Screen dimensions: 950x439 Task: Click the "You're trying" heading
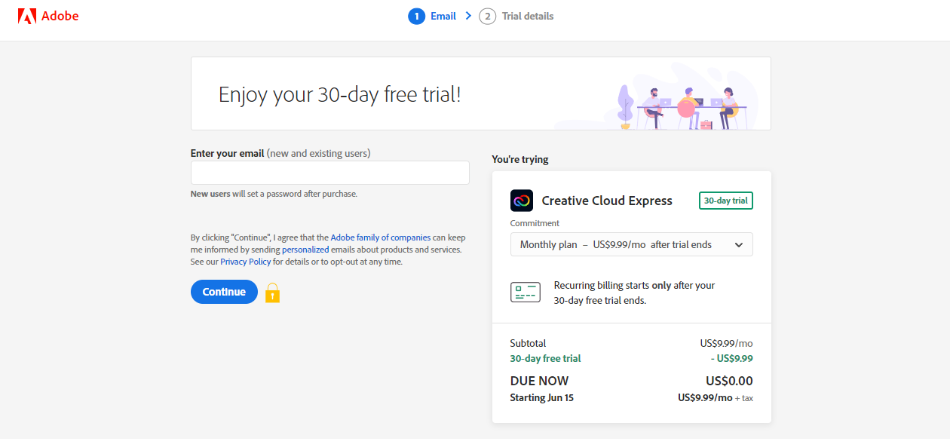(x=520, y=160)
